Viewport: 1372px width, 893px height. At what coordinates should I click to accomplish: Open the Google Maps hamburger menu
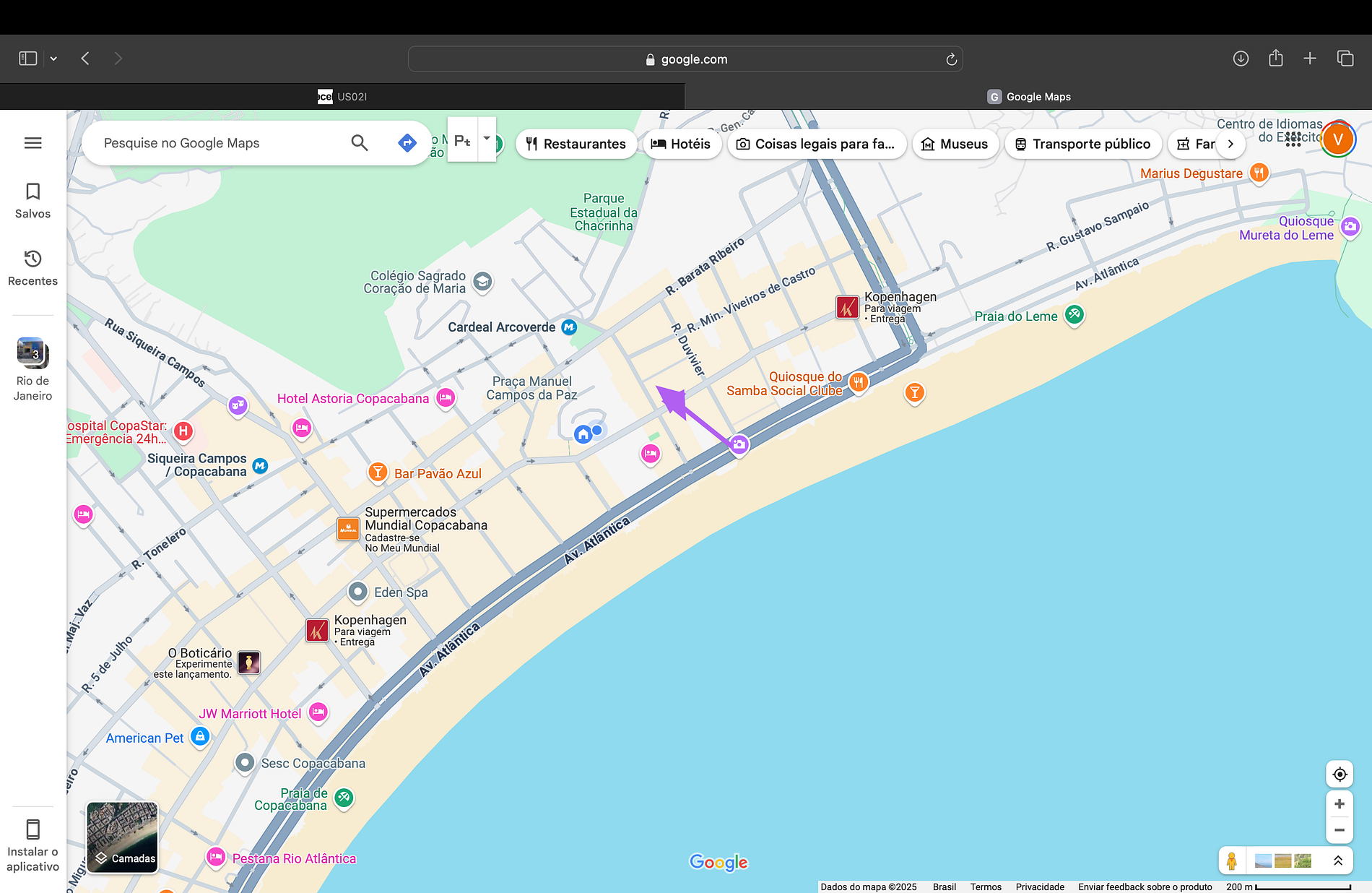point(32,143)
